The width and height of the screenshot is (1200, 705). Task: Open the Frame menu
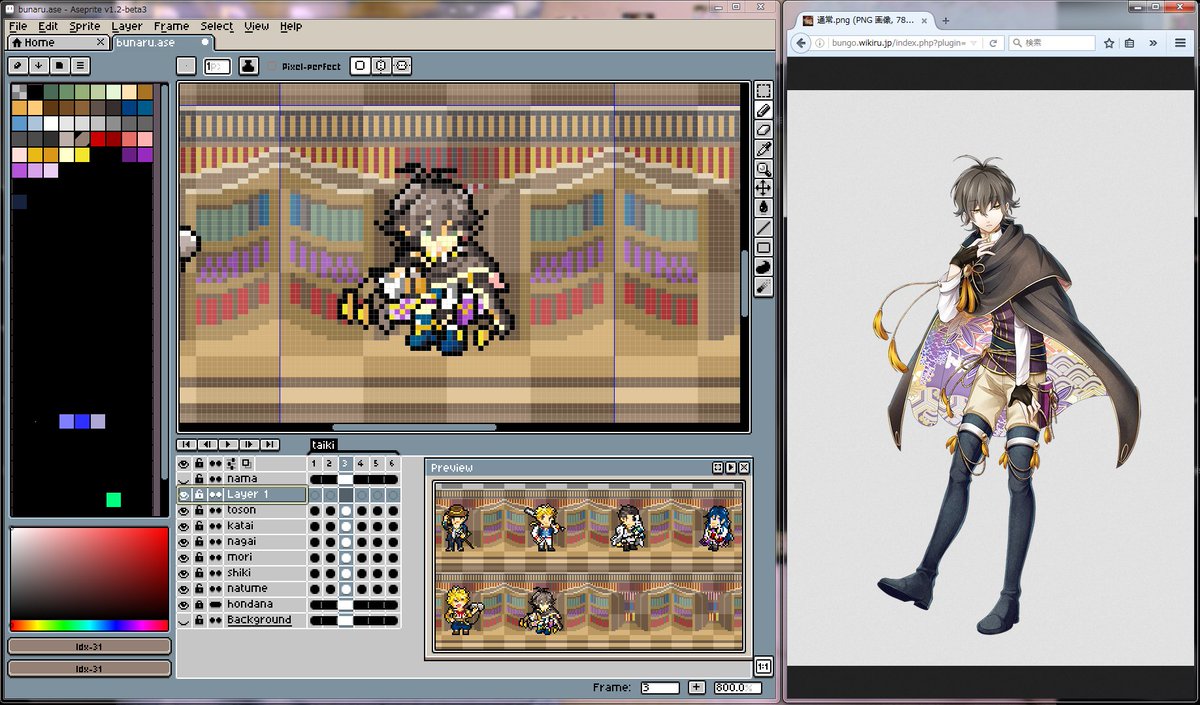[x=172, y=26]
